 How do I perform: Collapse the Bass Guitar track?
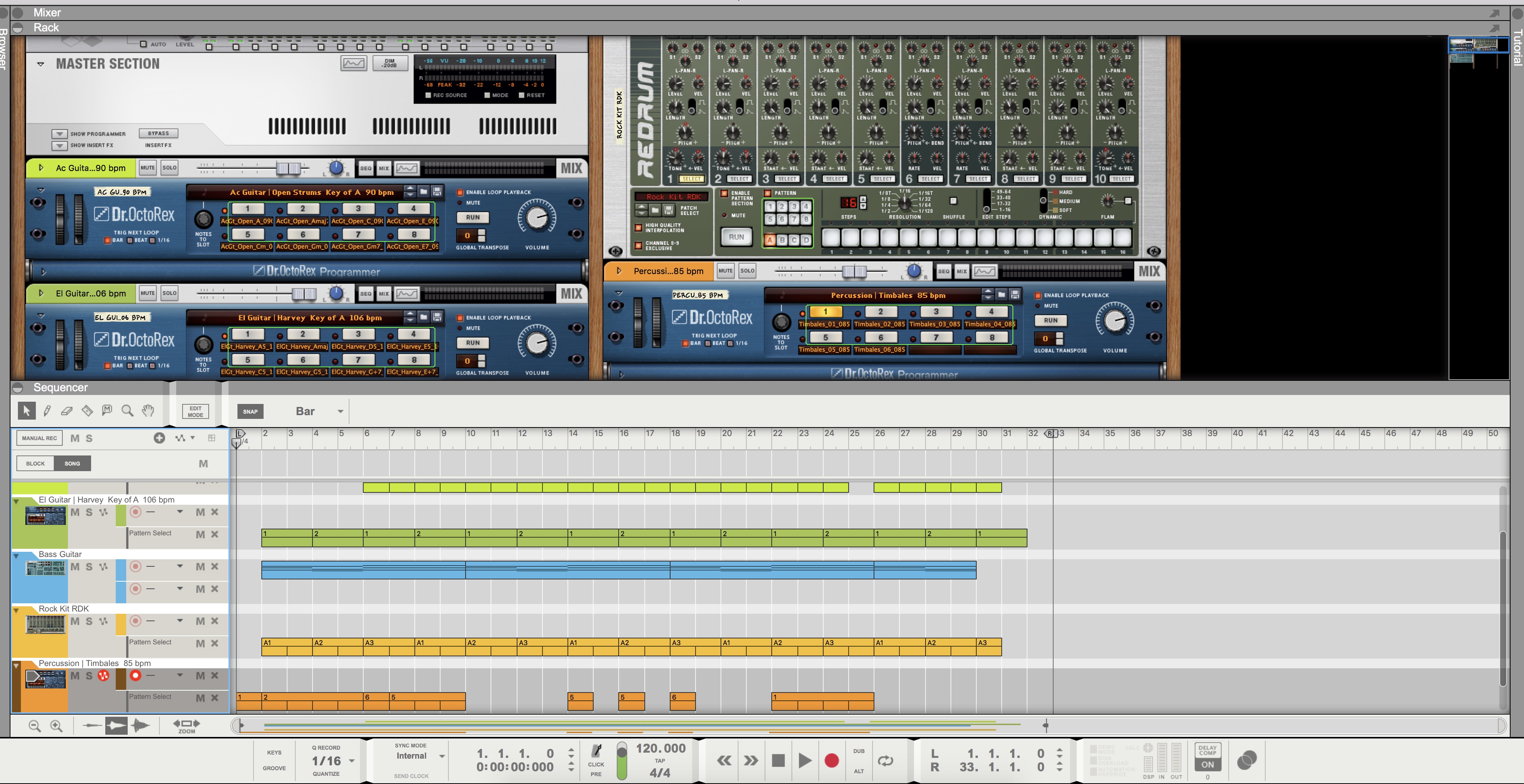16,556
